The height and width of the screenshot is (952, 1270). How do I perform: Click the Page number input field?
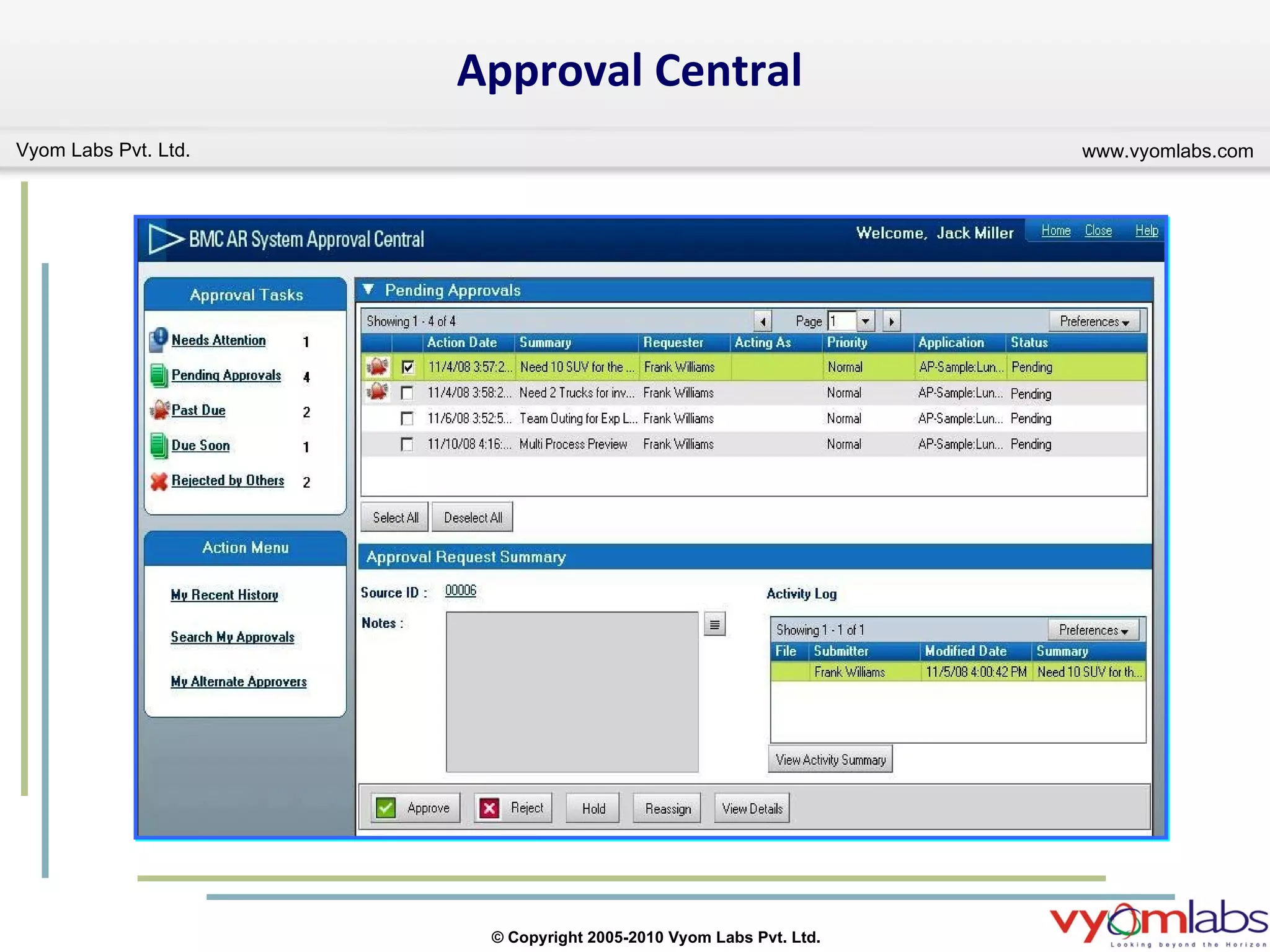tap(842, 321)
